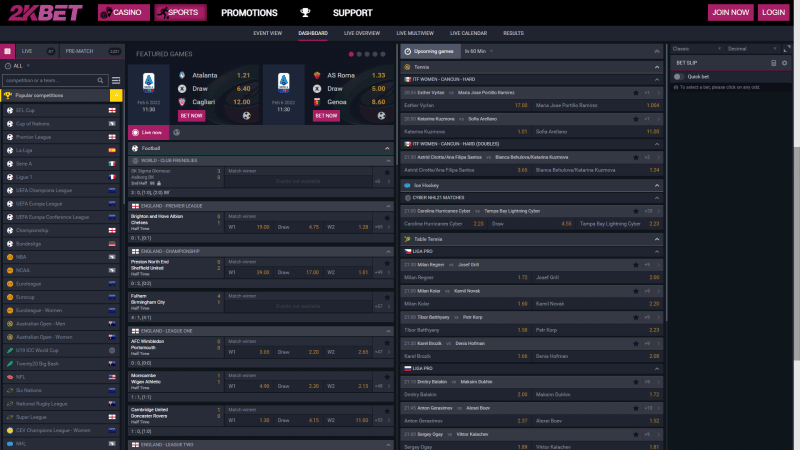Collapse the Tennis section
Screen dimensions: 800x450
coord(657,67)
